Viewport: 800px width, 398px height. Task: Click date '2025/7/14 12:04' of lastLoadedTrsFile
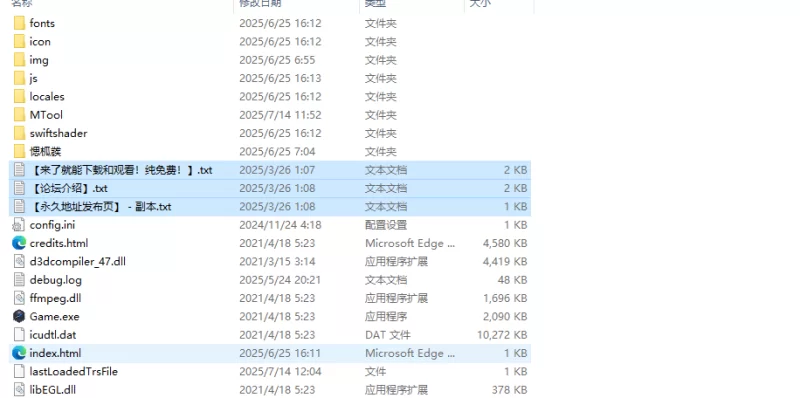[x=280, y=371]
